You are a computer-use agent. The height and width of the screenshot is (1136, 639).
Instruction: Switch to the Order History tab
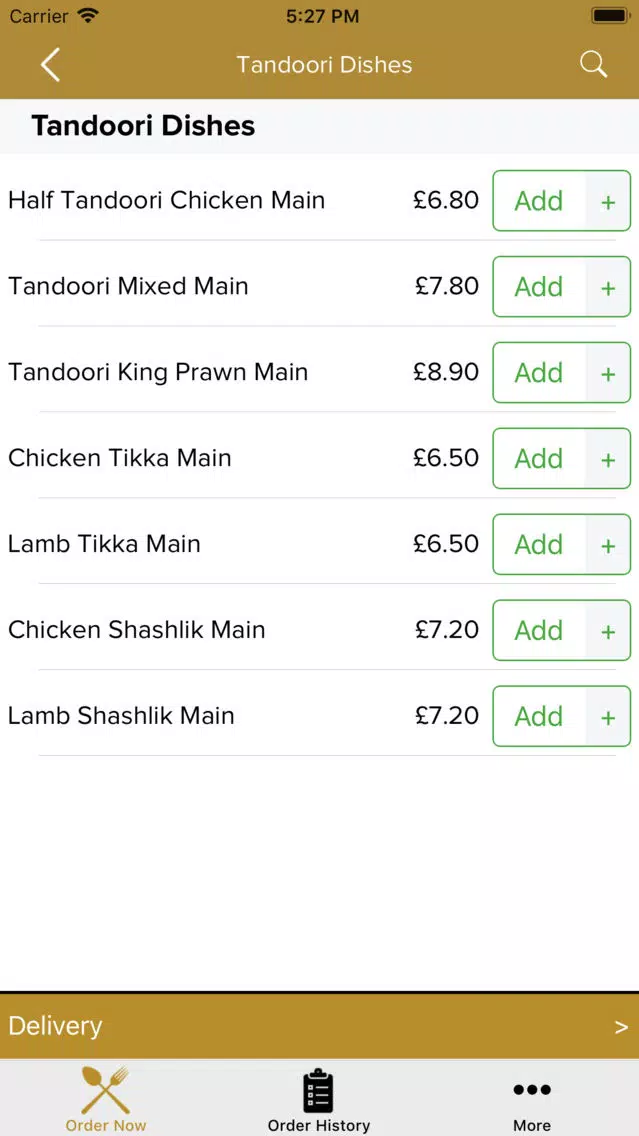coord(319,1098)
